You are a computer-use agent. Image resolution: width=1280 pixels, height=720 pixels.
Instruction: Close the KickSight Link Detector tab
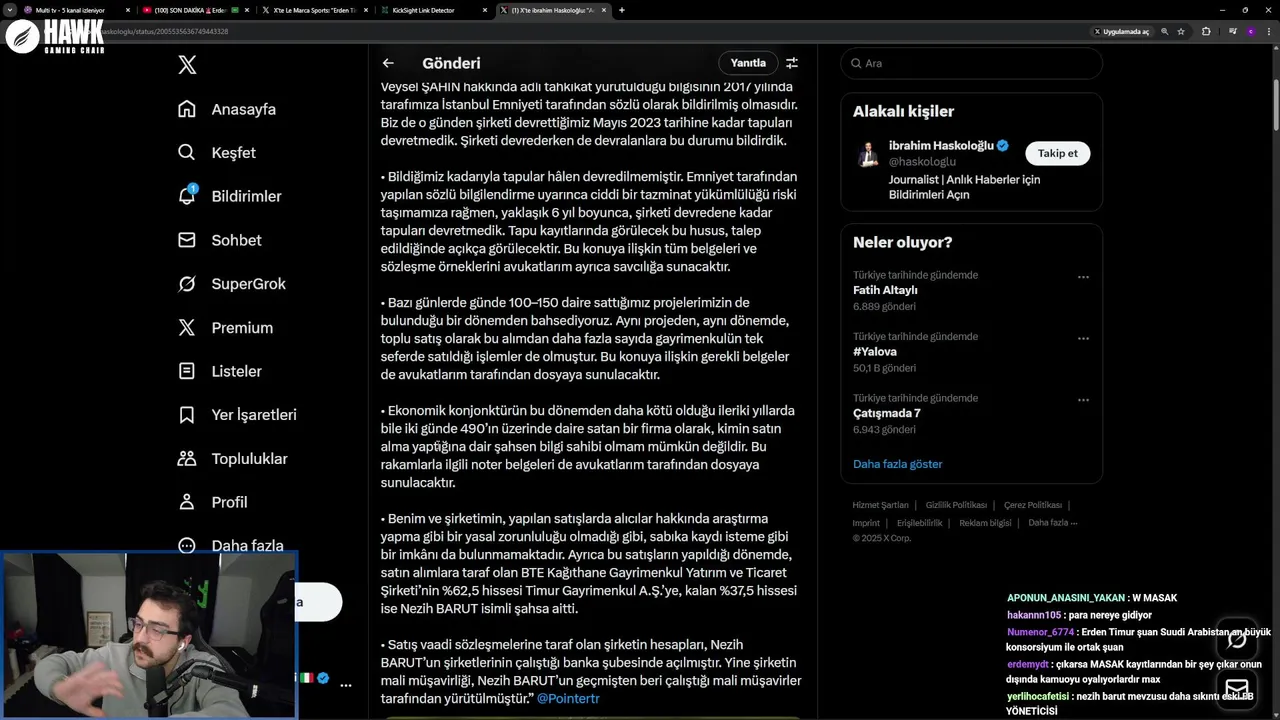pyautogui.click(x=485, y=10)
